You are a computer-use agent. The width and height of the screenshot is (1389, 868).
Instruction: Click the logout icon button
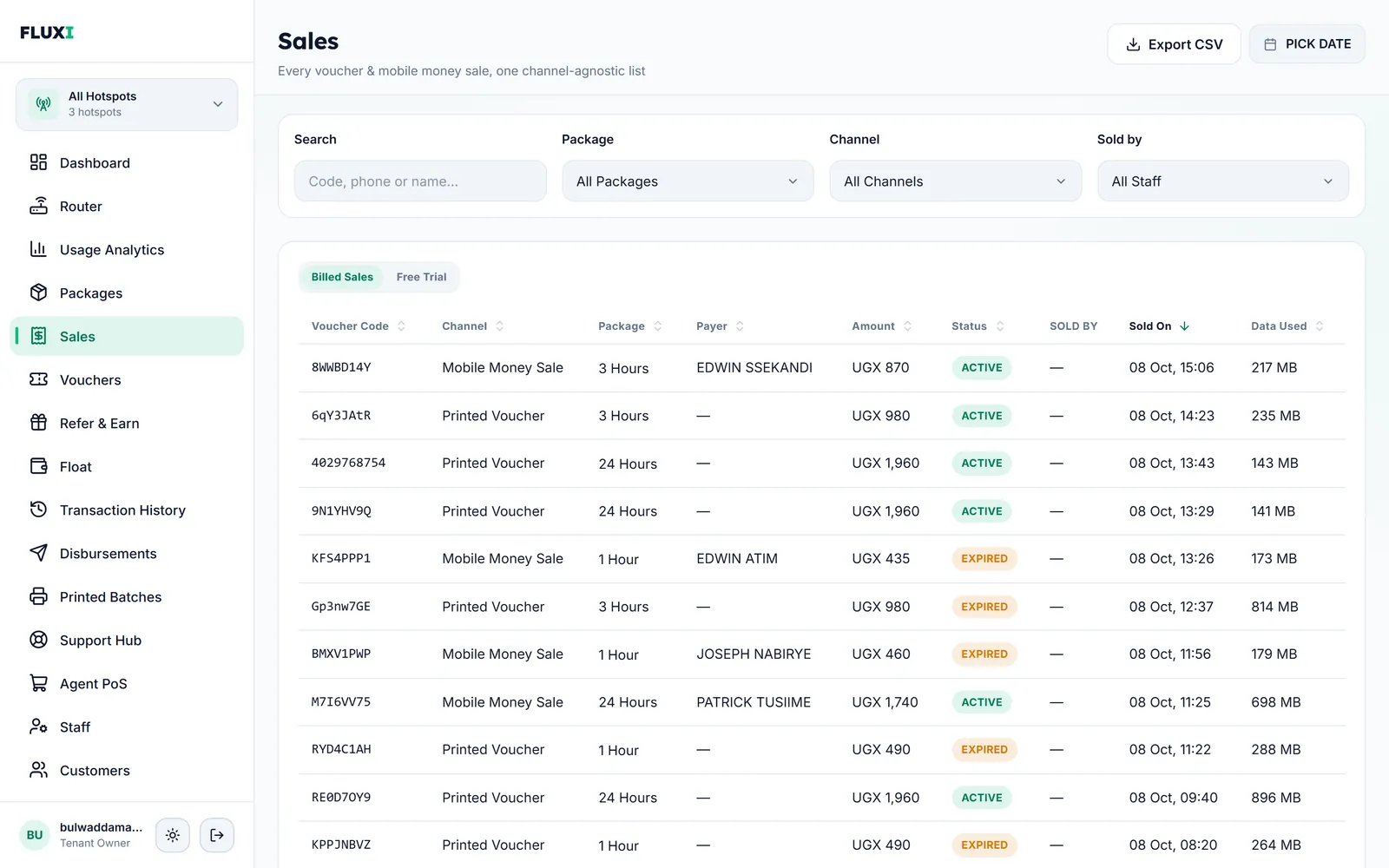[217, 835]
